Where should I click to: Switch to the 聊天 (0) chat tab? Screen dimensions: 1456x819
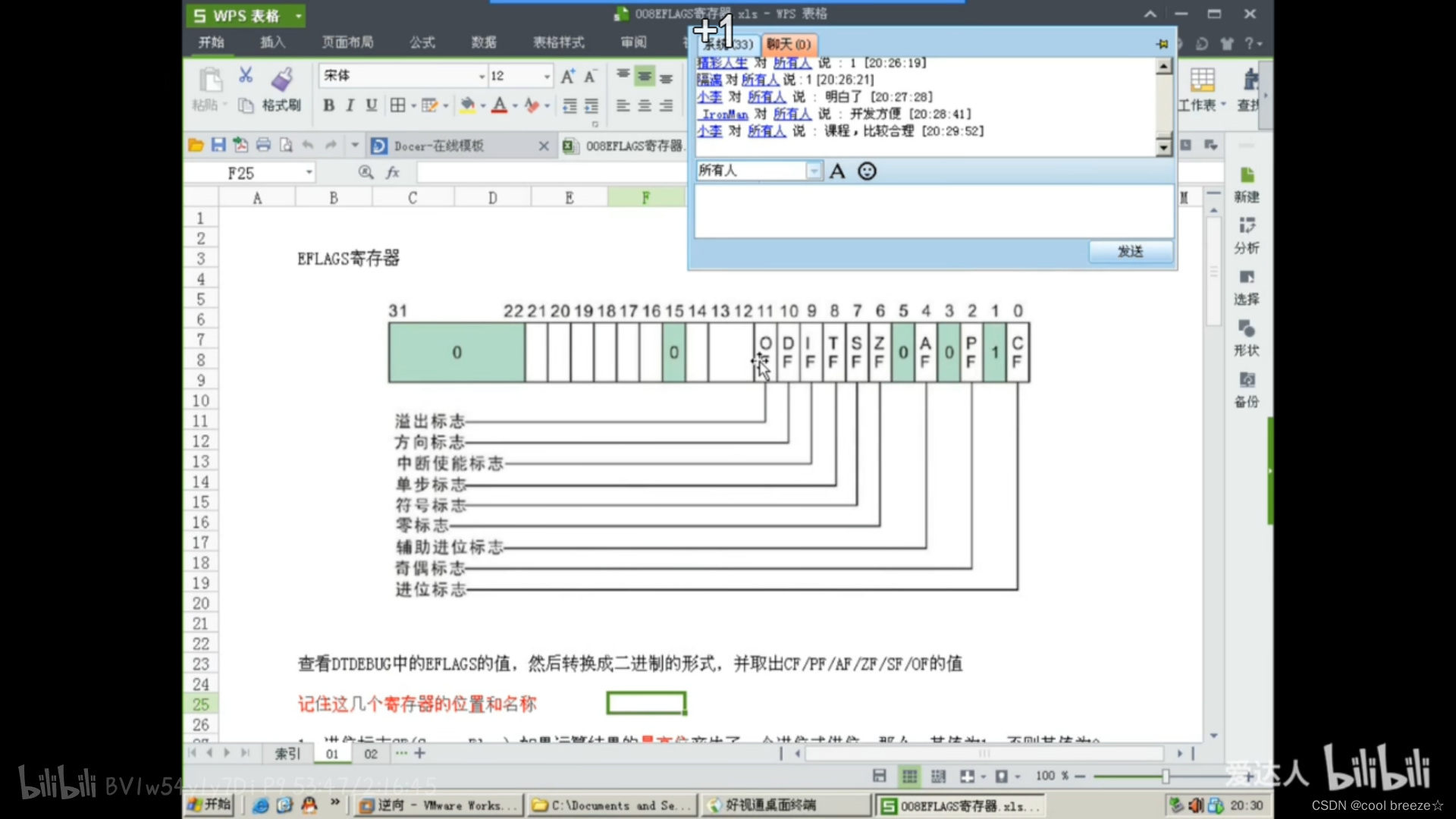click(789, 44)
